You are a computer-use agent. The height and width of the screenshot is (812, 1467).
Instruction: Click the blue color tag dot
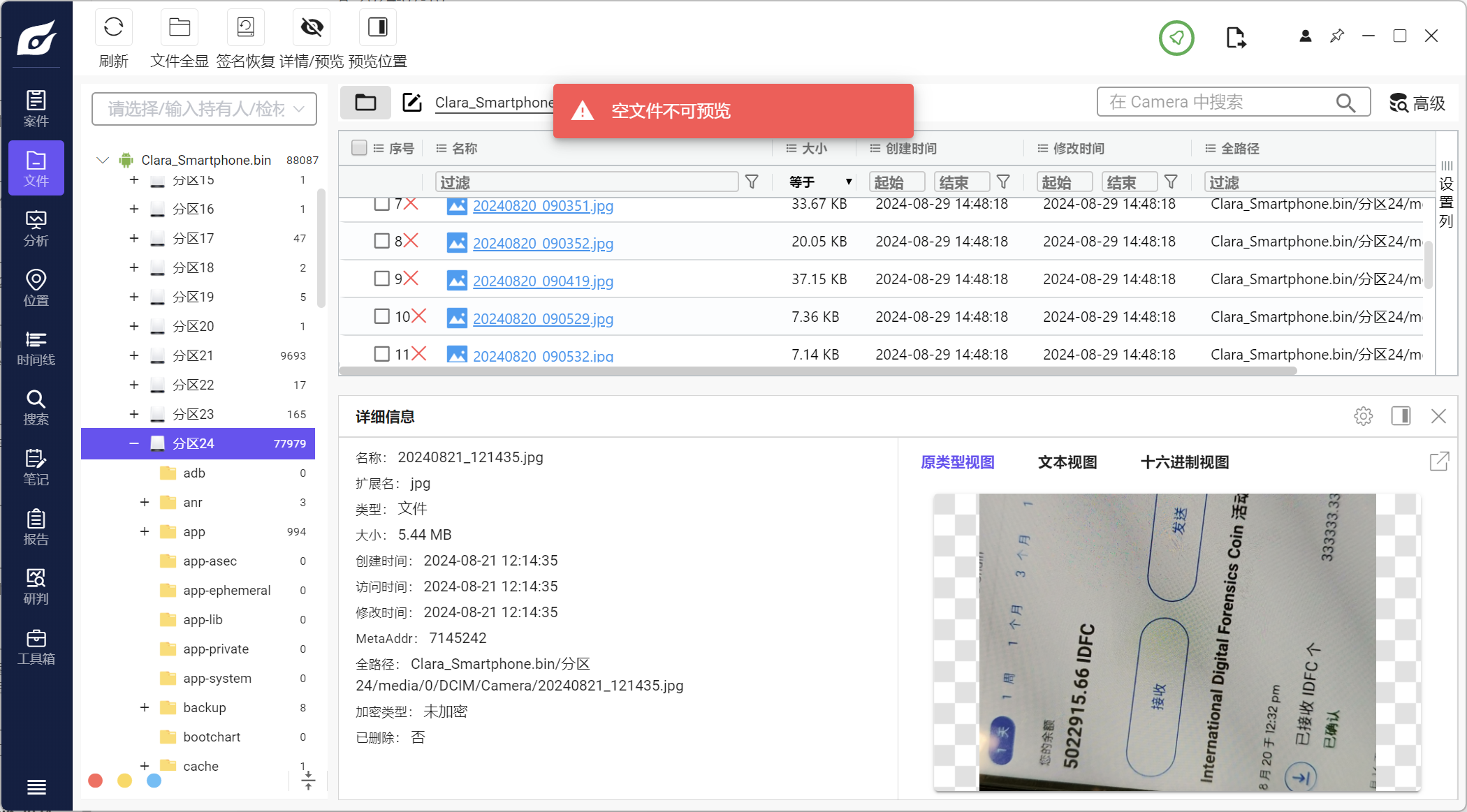(x=154, y=781)
